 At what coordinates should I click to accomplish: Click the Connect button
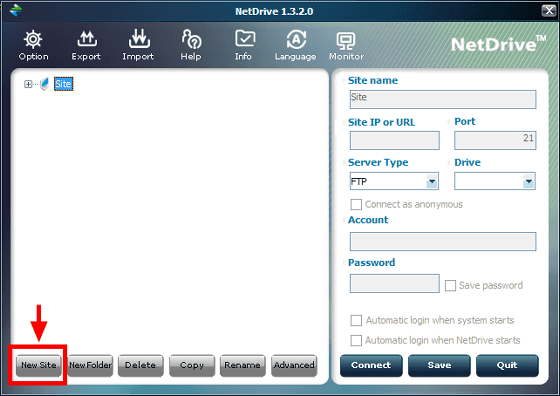click(371, 365)
